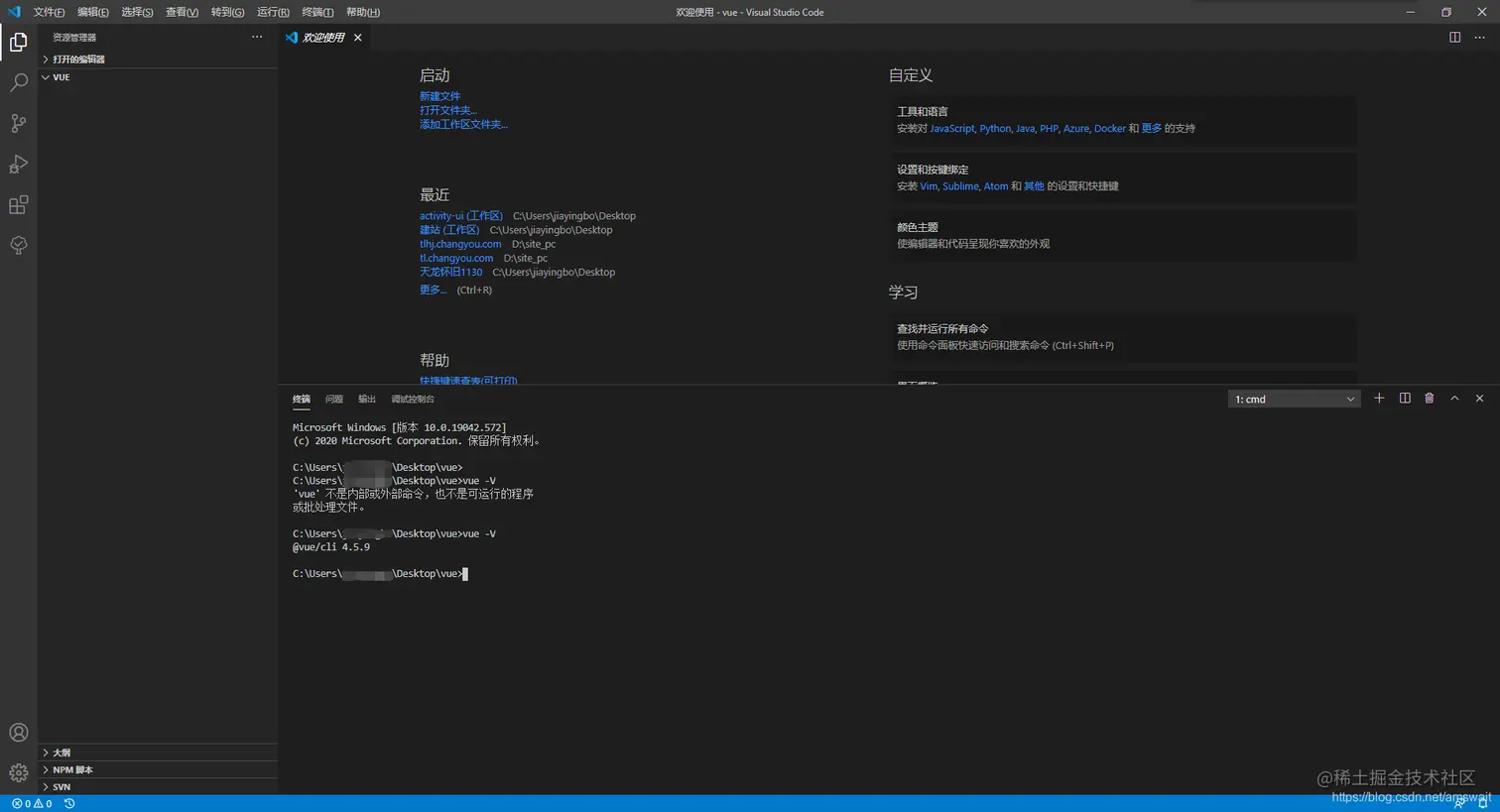Screen dimensions: 1500x812
Task: Click the errors and warnings status indicator
Action: coord(32,803)
